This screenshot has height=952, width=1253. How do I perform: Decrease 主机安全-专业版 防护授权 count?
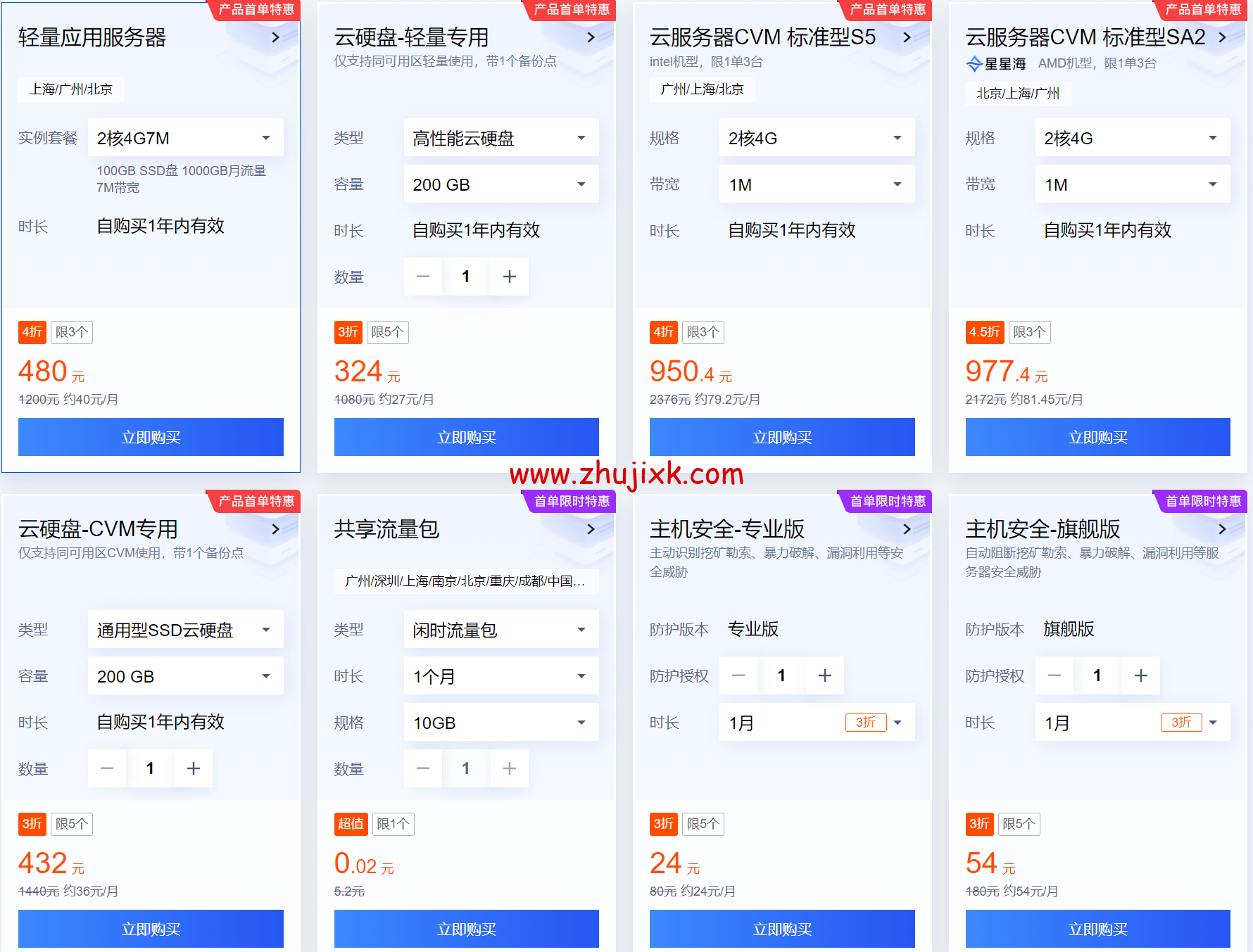click(x=738, y=675)
